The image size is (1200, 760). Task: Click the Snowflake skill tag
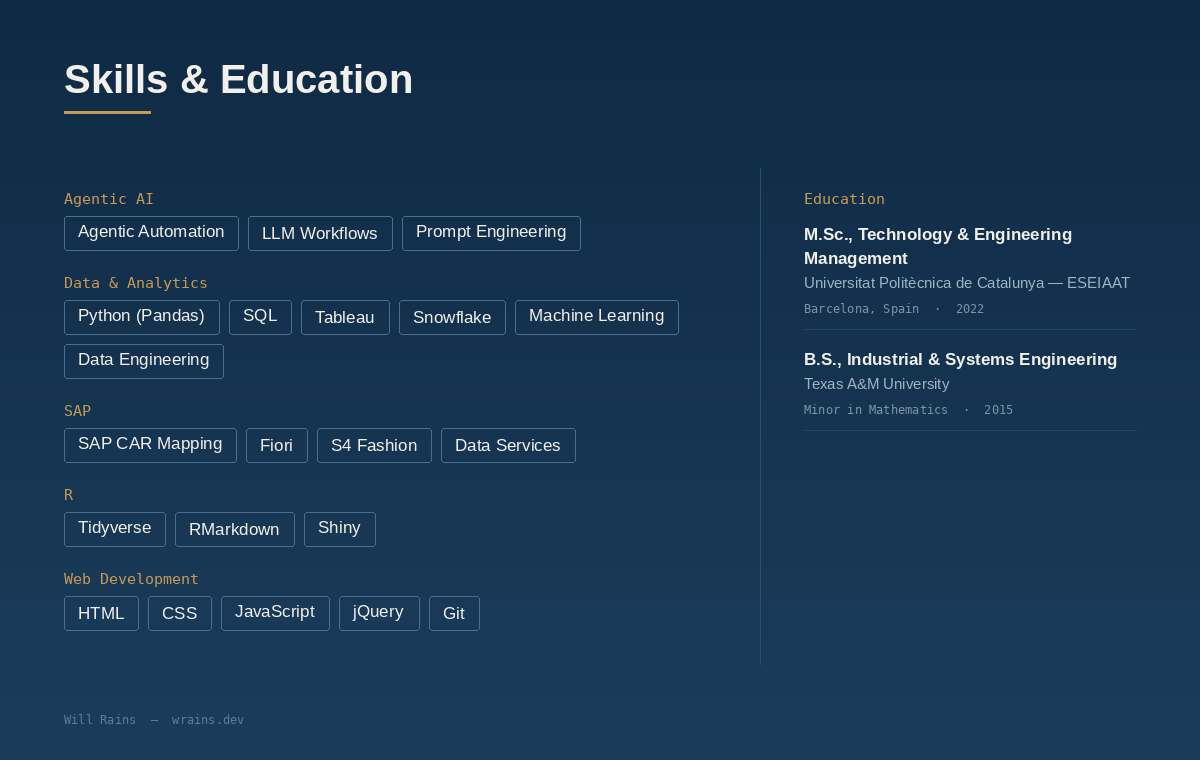click(452, 317)
